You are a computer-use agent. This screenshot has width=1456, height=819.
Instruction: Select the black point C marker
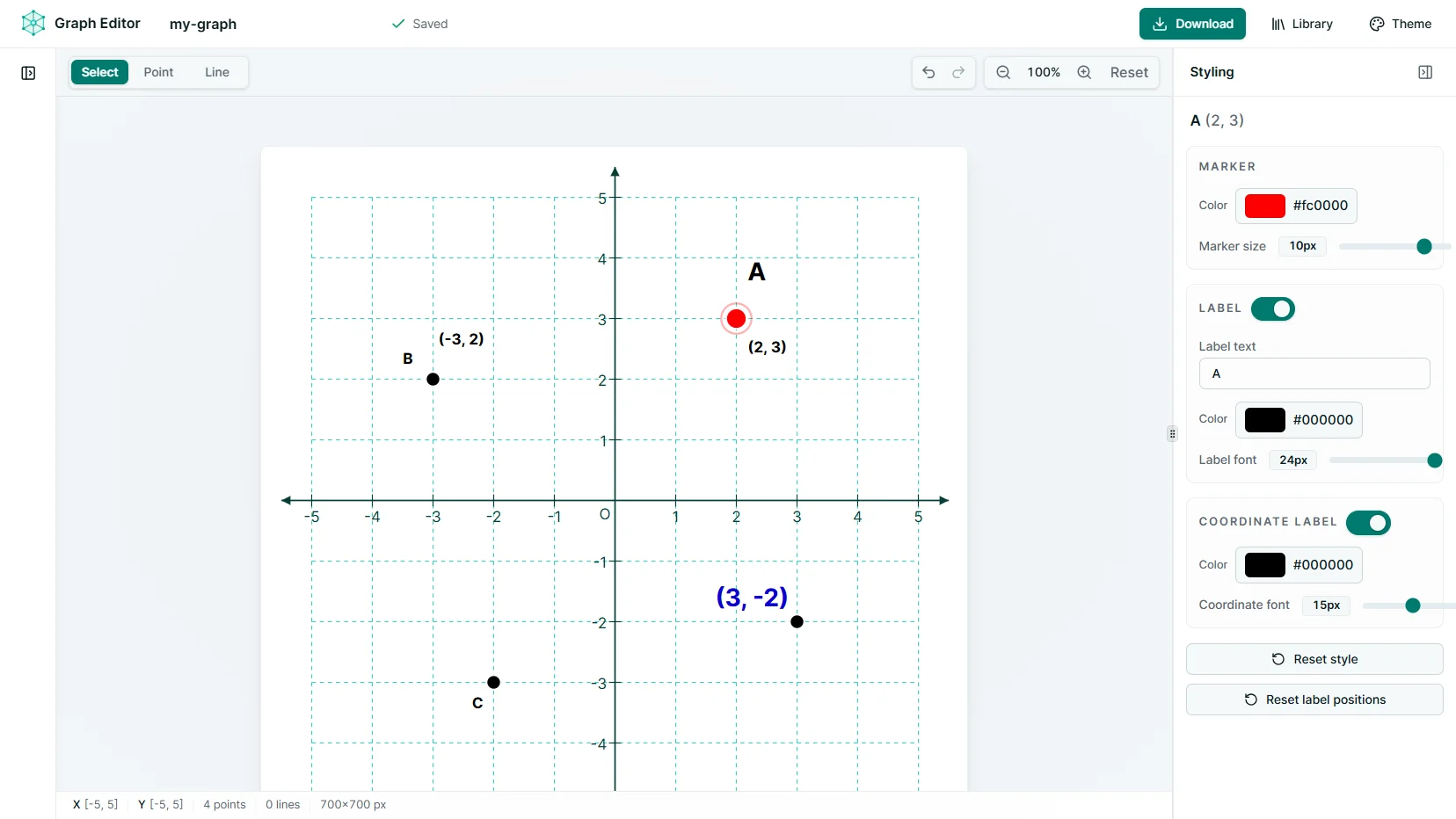pos(493,682)
